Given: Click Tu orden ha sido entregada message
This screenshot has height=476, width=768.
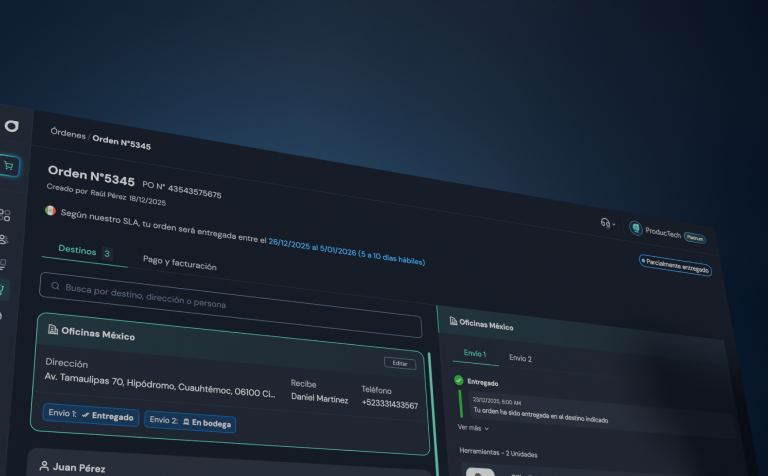Looking at the screenshot, I should (540, 415).
